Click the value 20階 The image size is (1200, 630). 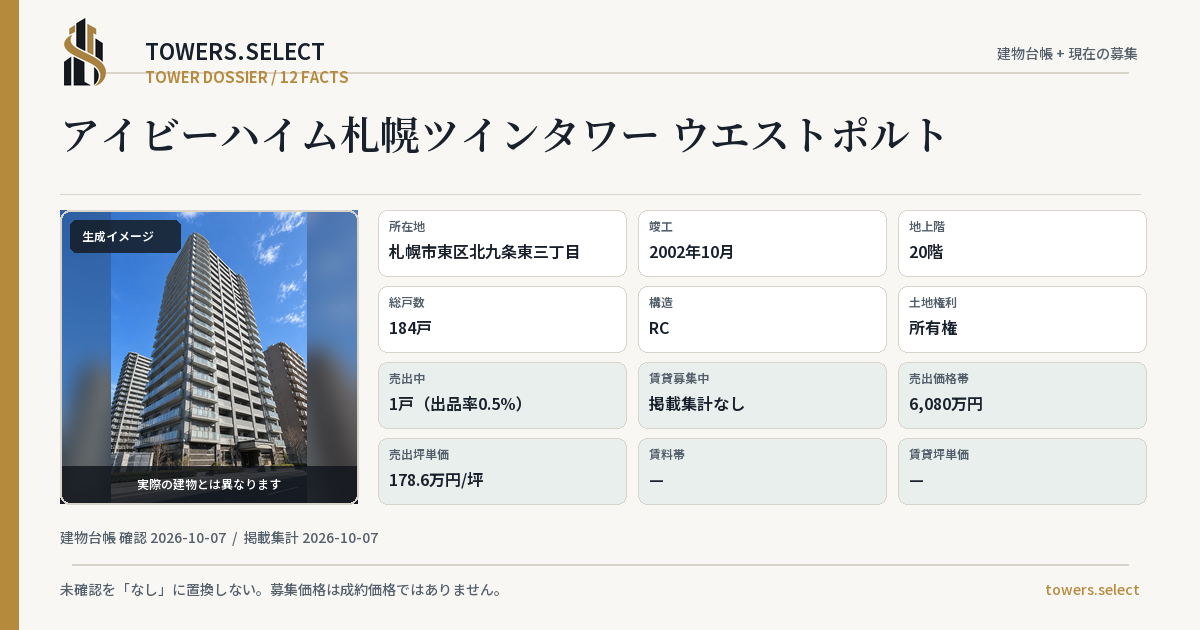tap(926, 252)
